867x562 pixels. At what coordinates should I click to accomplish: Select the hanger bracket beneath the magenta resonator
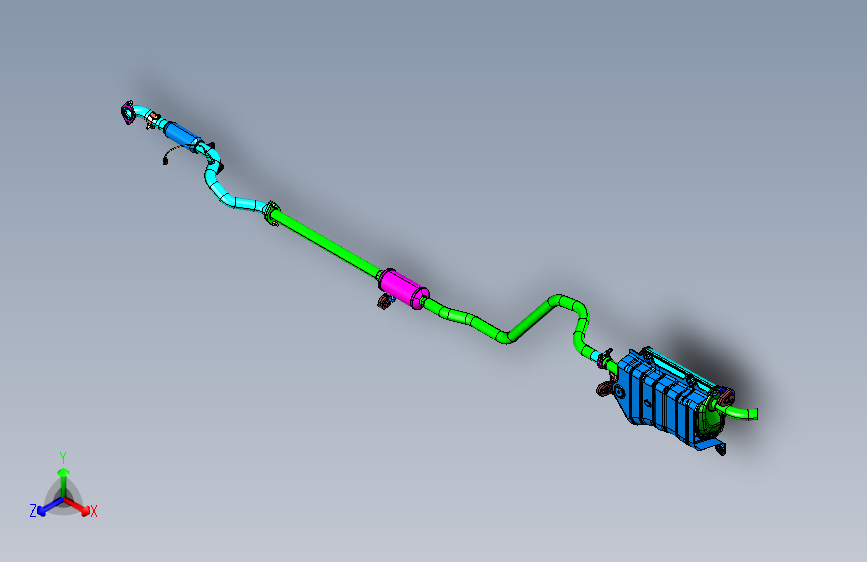click(x=385, y=301)
